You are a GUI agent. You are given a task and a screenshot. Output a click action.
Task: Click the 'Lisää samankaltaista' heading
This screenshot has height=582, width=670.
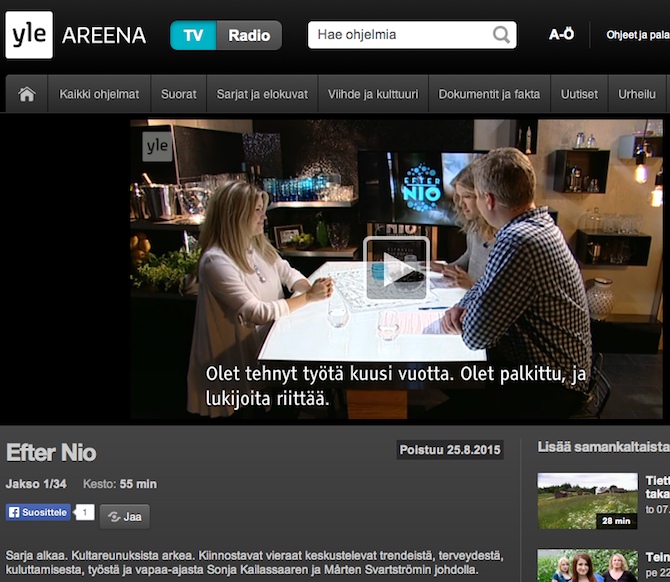(x=603, y=447)
